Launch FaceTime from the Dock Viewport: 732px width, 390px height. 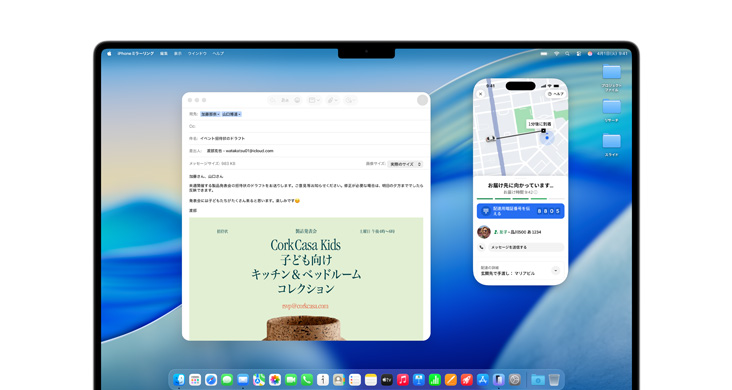pos(291,380)
